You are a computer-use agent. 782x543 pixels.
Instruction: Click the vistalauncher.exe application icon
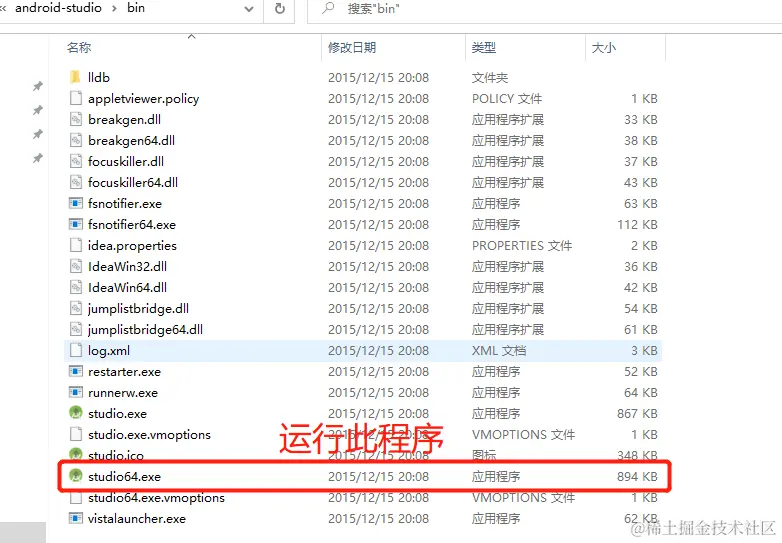point(75,518)
